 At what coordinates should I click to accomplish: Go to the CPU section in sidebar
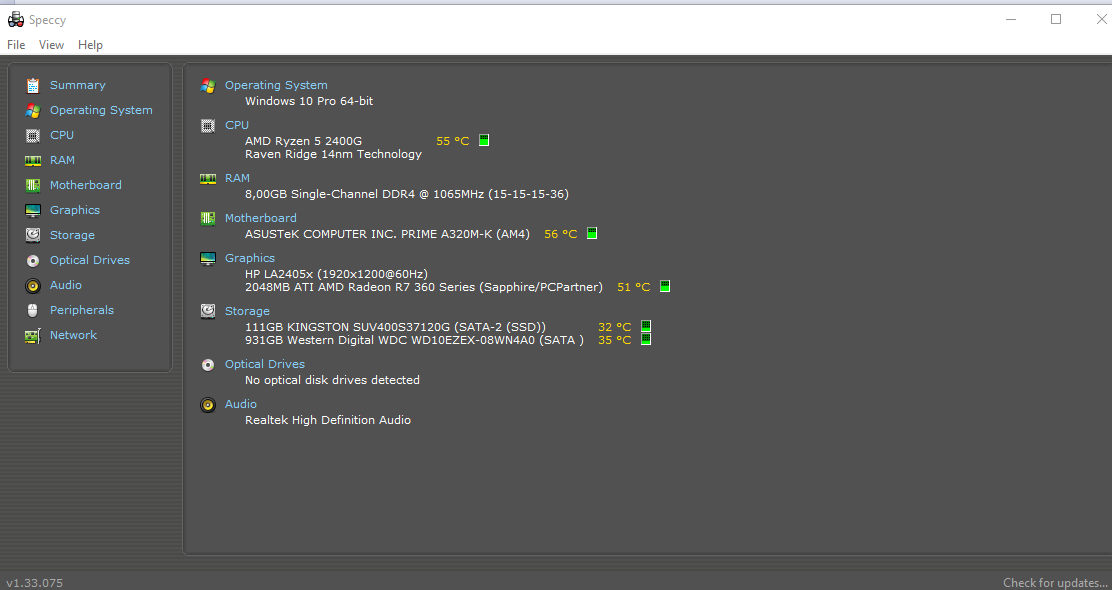[62, 135]
